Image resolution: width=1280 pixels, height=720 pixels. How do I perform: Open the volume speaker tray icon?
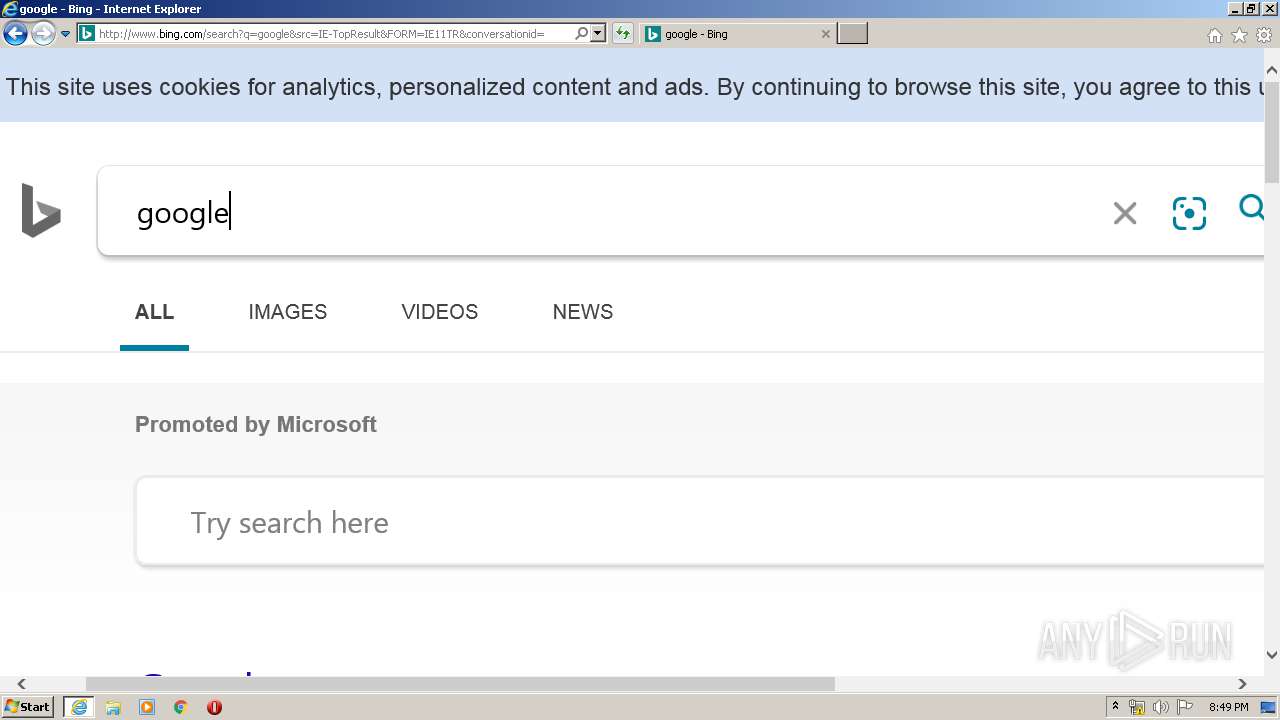click(x=1161, y=707)
